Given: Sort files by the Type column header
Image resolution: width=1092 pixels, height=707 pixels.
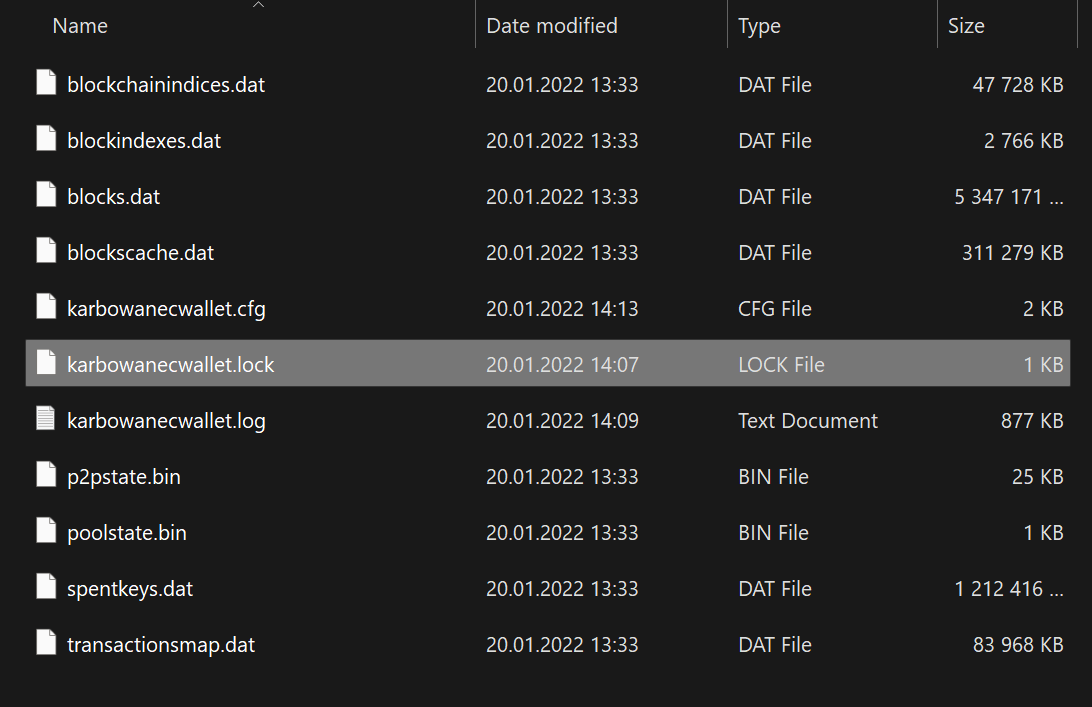Looking at the screenshot, I should [759, 26].
